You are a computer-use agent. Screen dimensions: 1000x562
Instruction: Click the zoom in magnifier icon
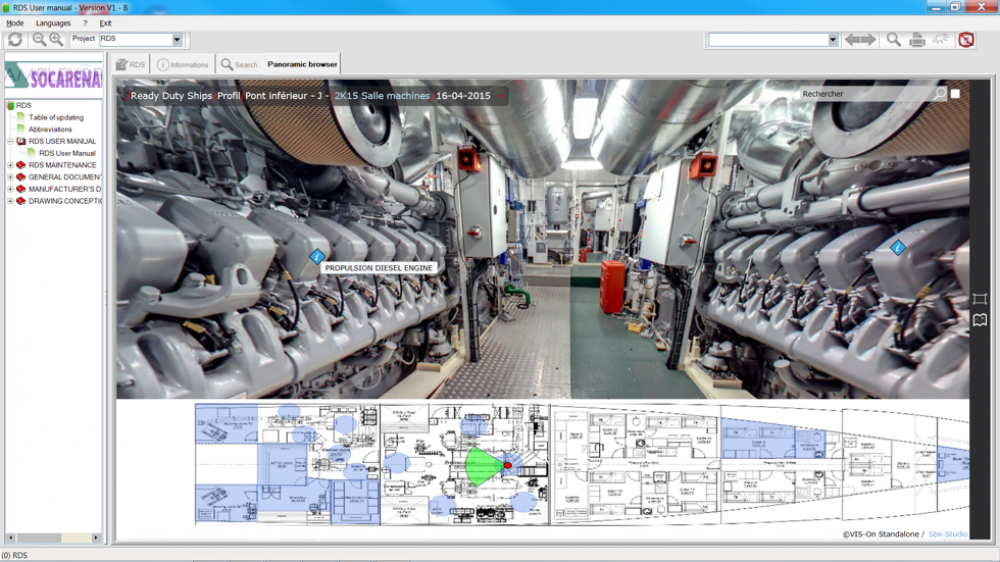pos(56,40)
